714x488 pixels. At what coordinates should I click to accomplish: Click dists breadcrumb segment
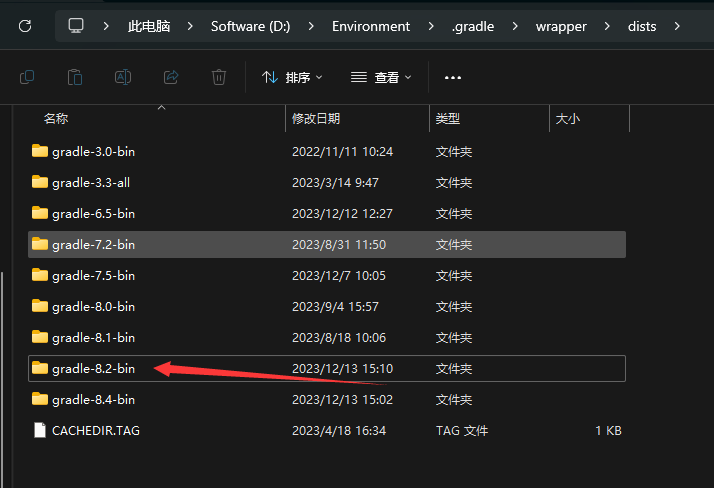[x=642, y=26]
